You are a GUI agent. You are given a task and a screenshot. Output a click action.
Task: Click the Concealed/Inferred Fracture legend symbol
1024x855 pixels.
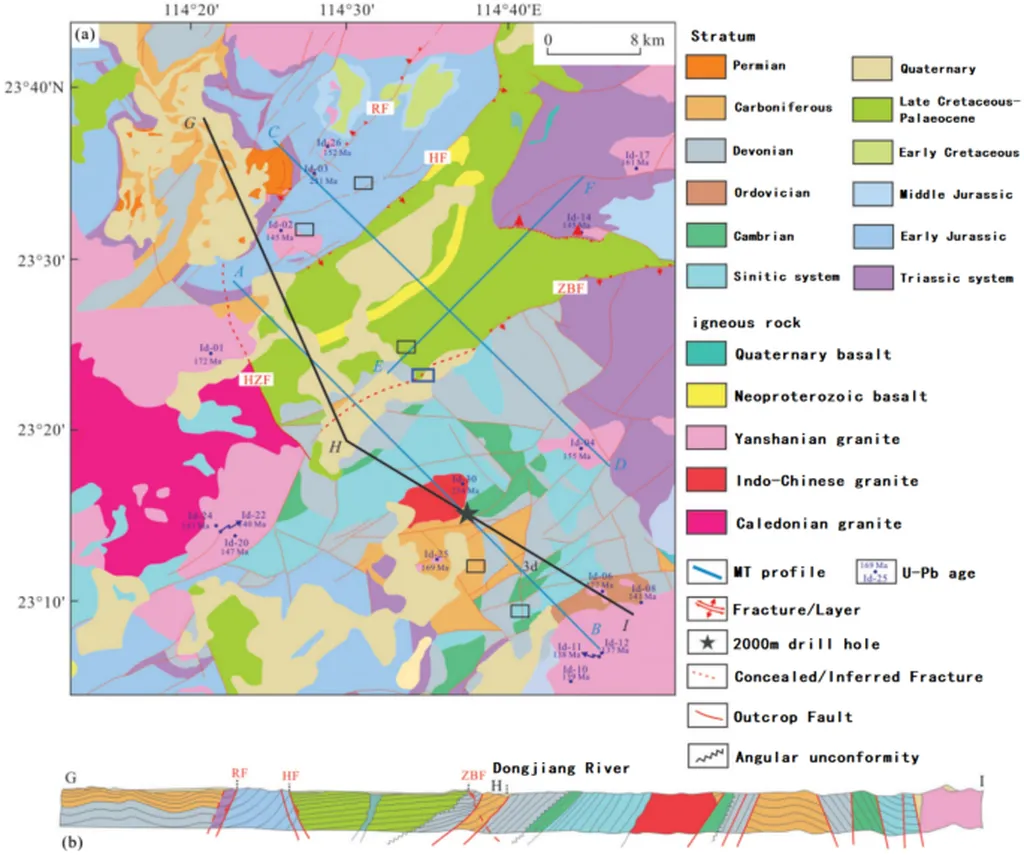pos(707,677)
